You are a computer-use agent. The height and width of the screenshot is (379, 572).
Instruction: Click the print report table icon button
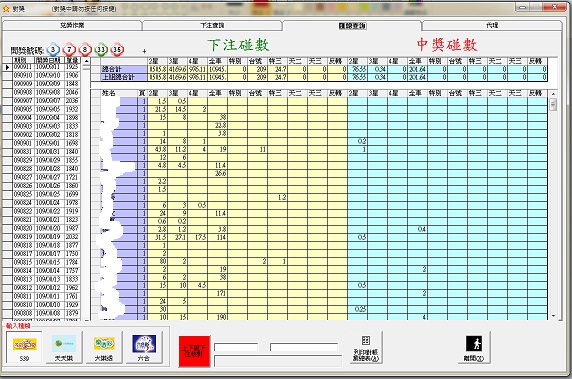pos(366,348)
